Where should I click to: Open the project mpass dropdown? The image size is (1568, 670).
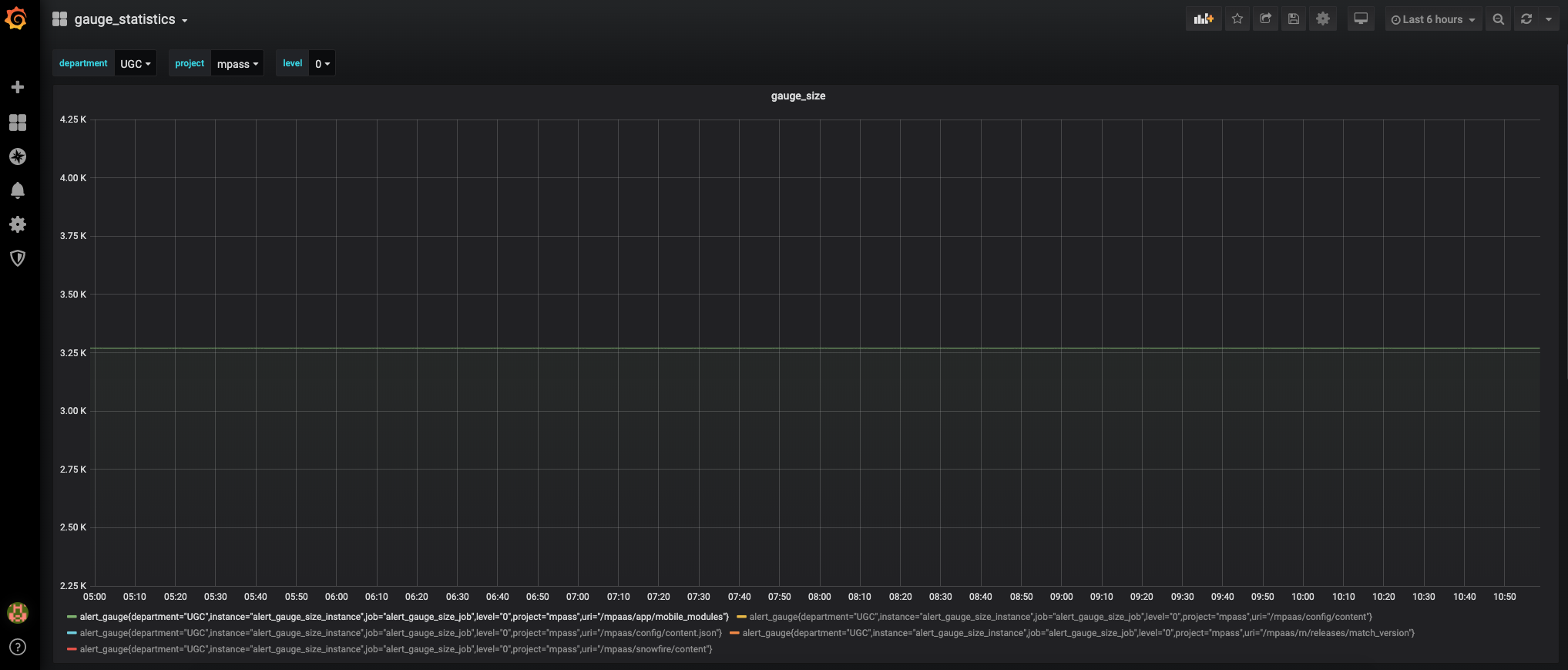coord(237,63)
